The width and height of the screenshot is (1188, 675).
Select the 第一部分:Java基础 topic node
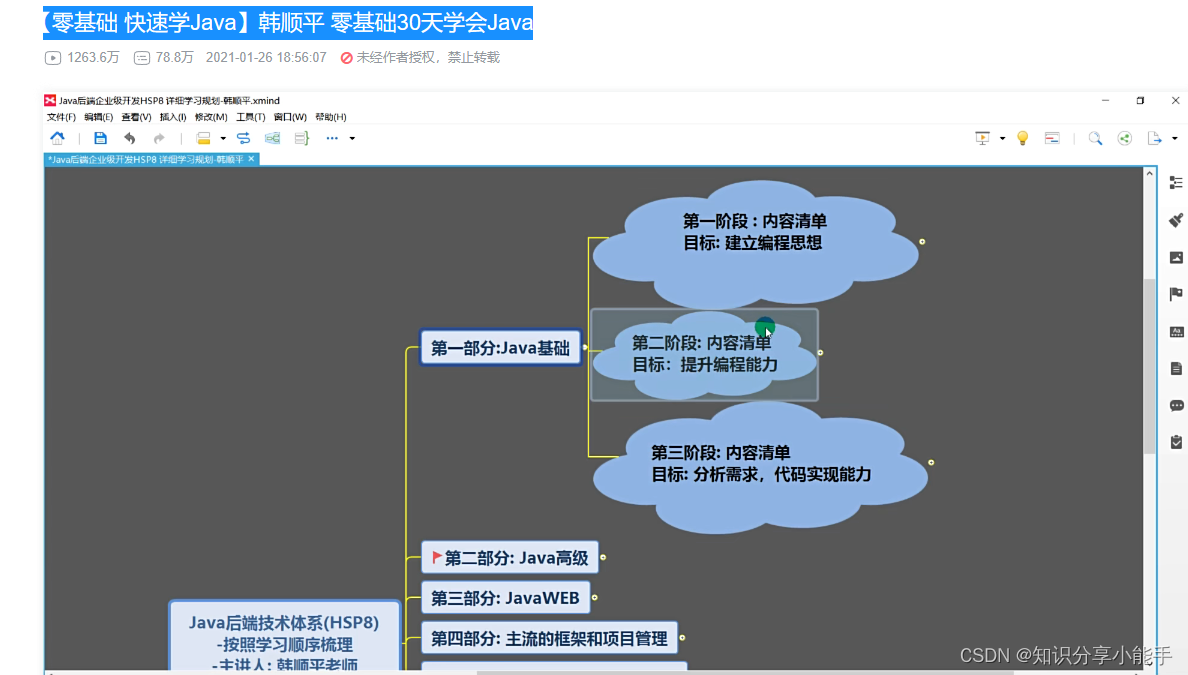(x=500, y=348)
